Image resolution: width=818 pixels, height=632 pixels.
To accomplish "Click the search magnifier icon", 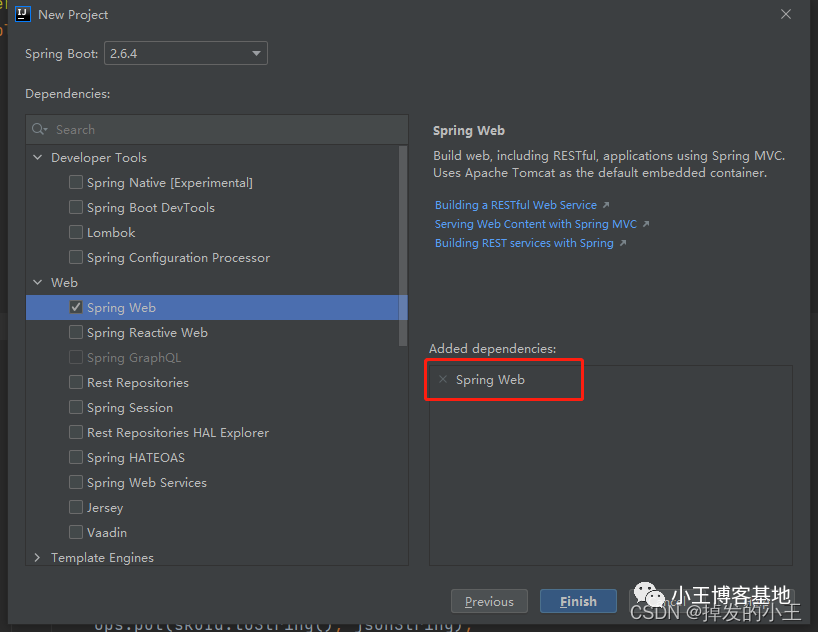I will [x=39, y=129].
